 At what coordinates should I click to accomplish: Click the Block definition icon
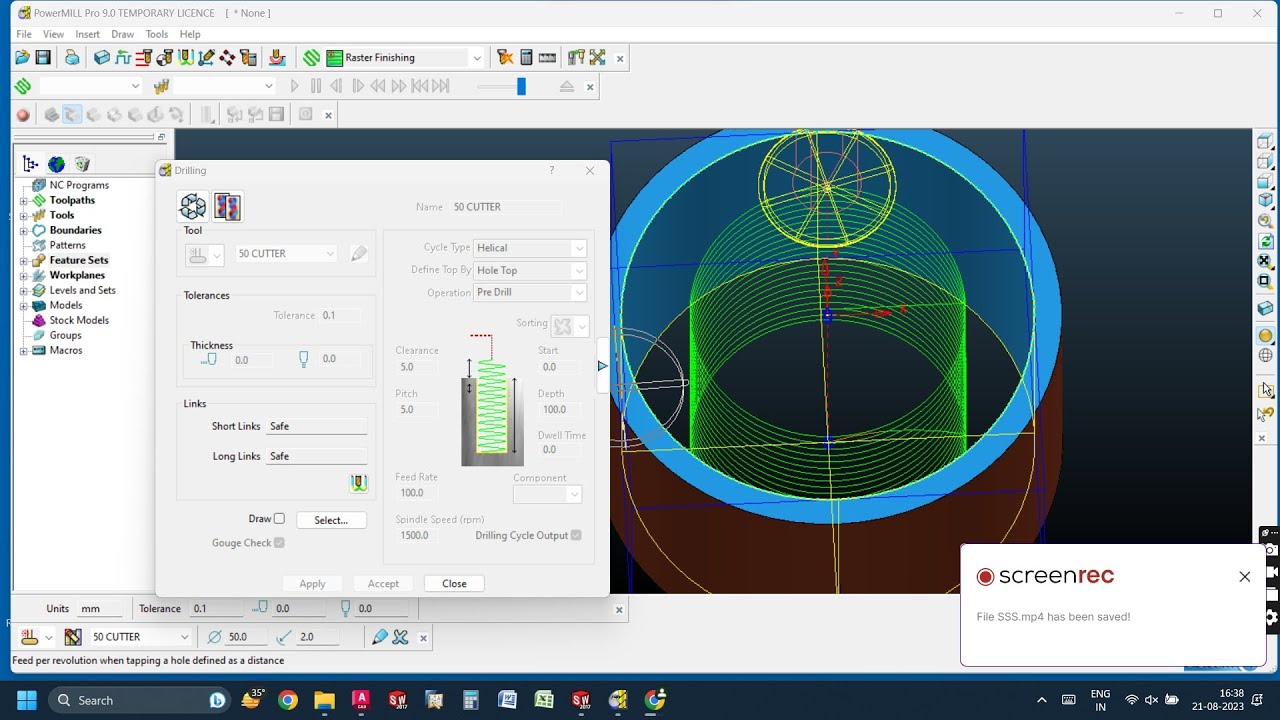point(102,58)
